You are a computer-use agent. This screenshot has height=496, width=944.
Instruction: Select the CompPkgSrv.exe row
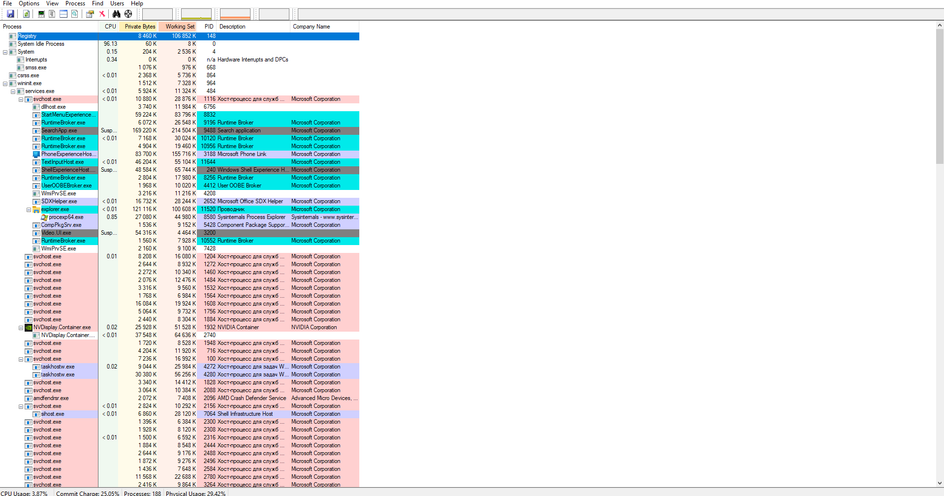tap(179, 225)
